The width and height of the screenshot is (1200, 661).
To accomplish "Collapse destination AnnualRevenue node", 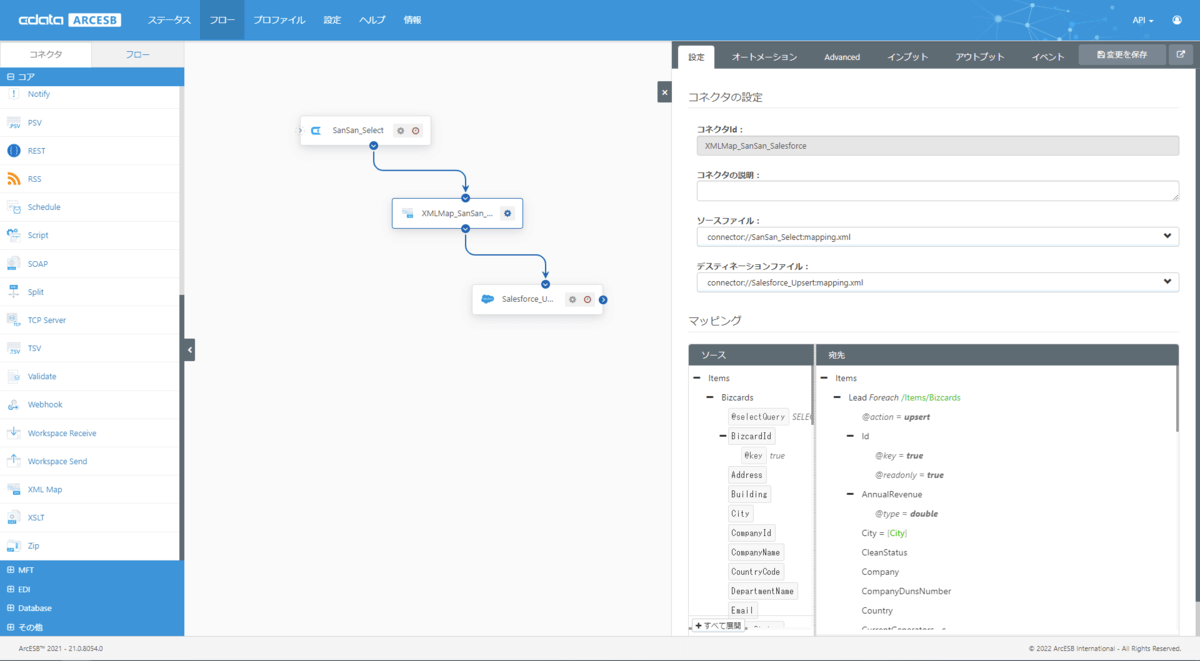I will point(850,494).
